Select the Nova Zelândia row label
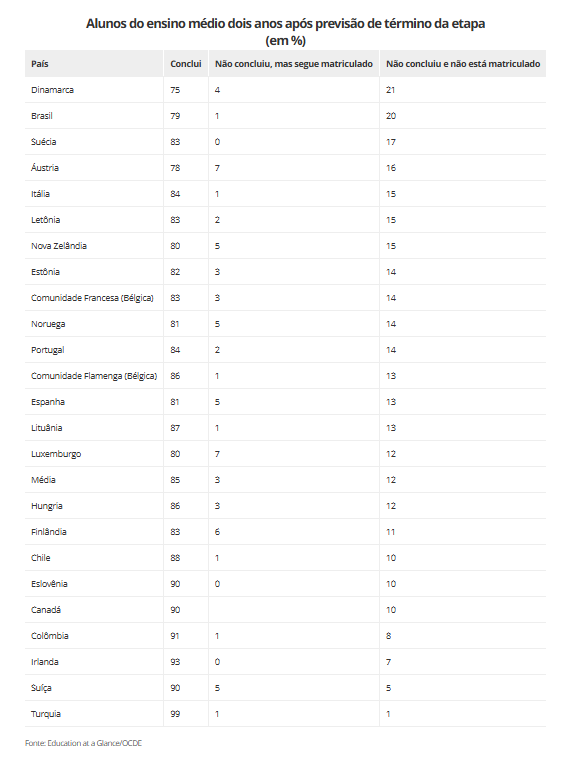 [59, 246]
